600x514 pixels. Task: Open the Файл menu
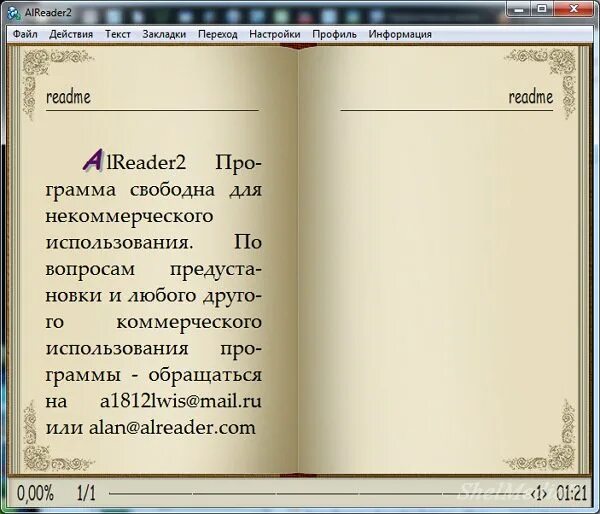point(25,34)
